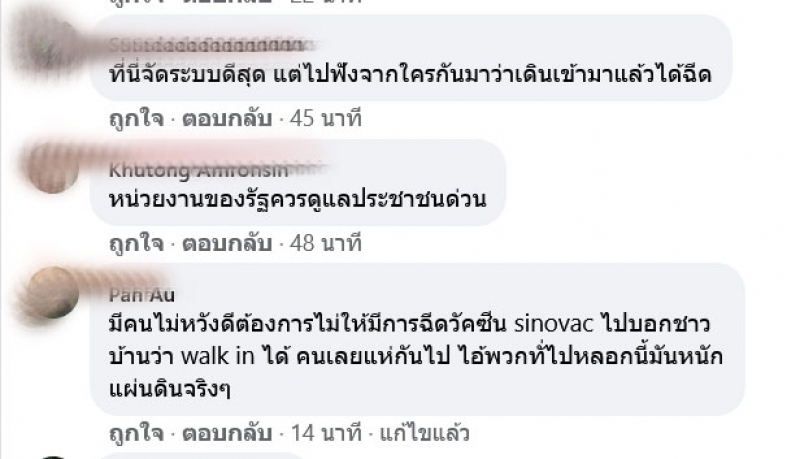Open the blurred commenter name at top
Viewport: 800px width, 459px height.
207,45
